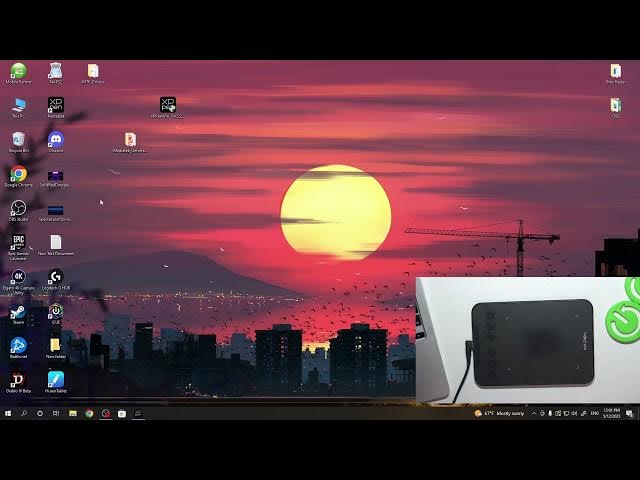Select the topmost folder icon at the right desktop edge
The width and height of the screenshot is (640, 480).
(x=616, y=73)
